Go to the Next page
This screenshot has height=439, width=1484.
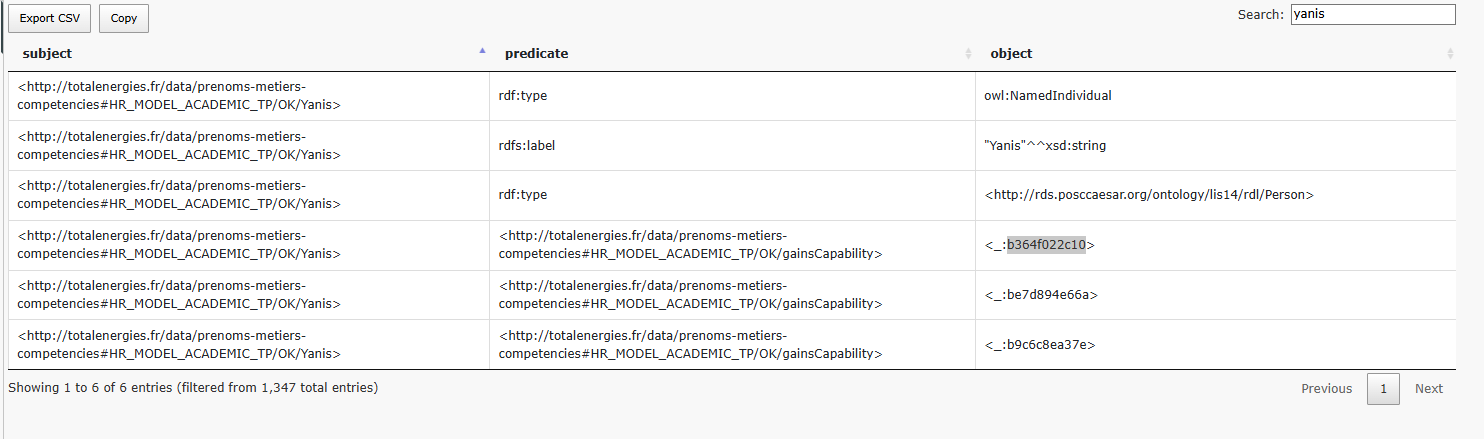click(1429, 389)
